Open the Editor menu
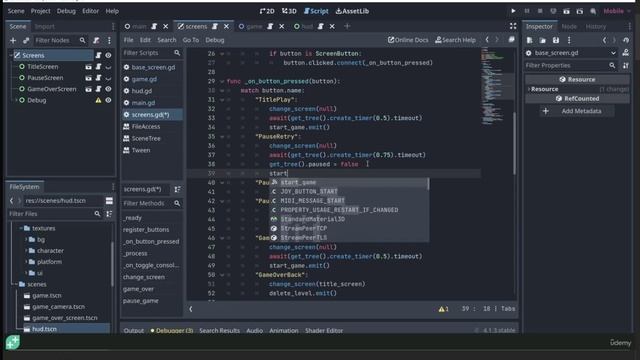This screenshot has width=640, height=360. point(90,11)
